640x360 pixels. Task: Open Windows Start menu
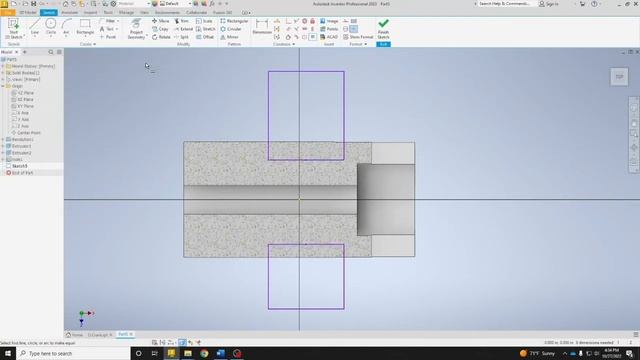8,353
